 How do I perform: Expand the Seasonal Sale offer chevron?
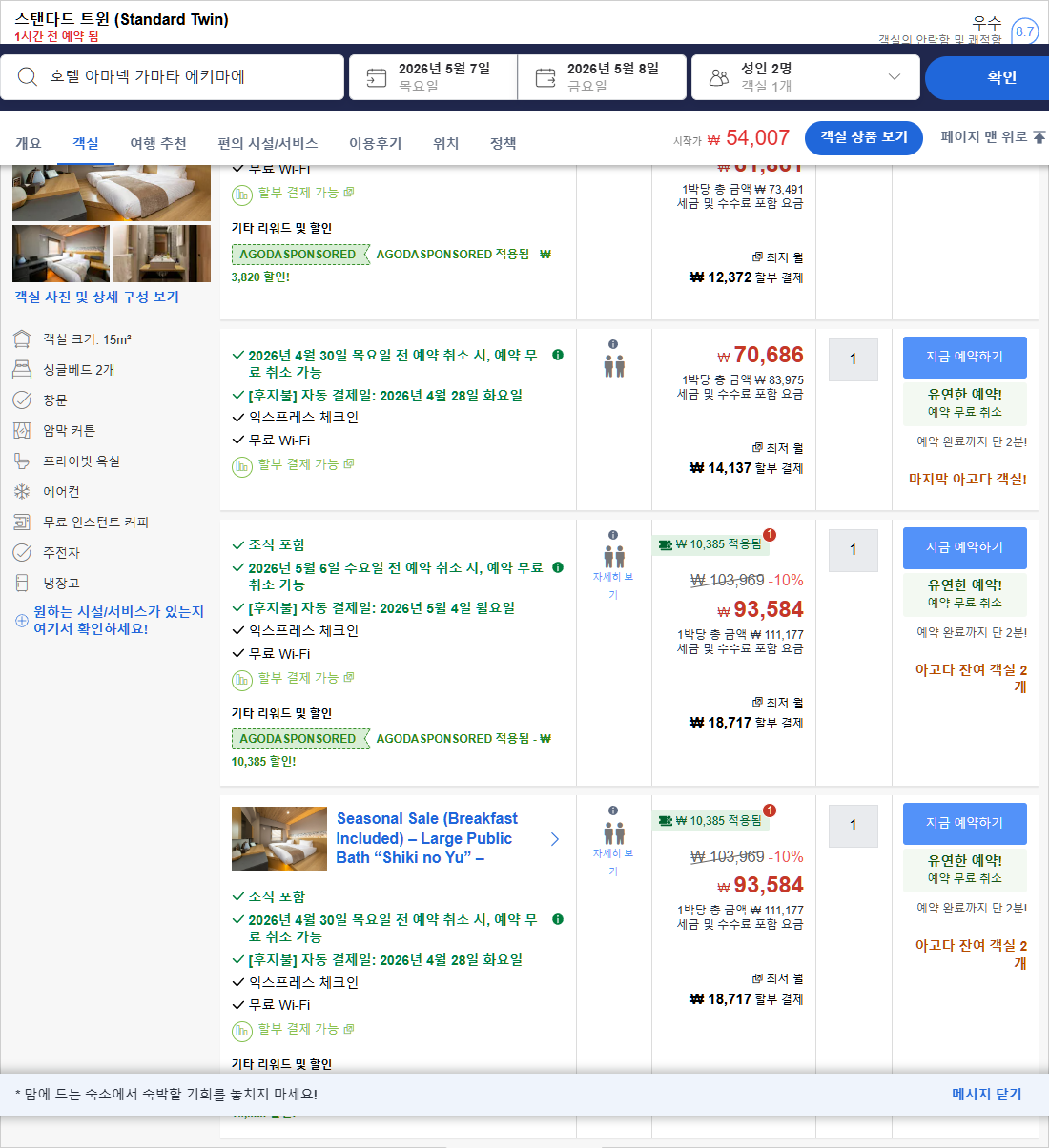(x=554, y=839)
